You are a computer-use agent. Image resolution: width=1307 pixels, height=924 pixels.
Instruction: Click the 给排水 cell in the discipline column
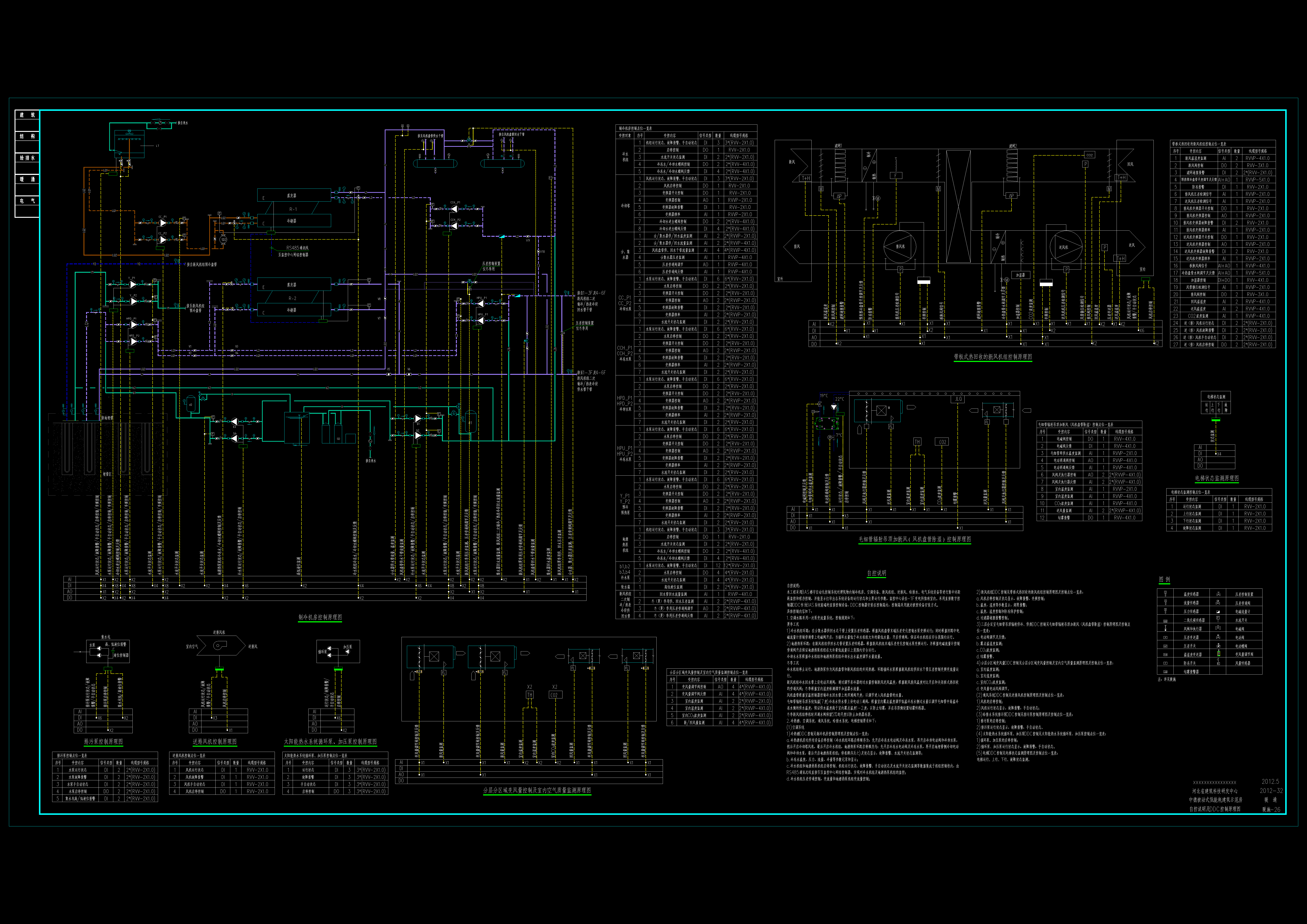tap(27, 158)
